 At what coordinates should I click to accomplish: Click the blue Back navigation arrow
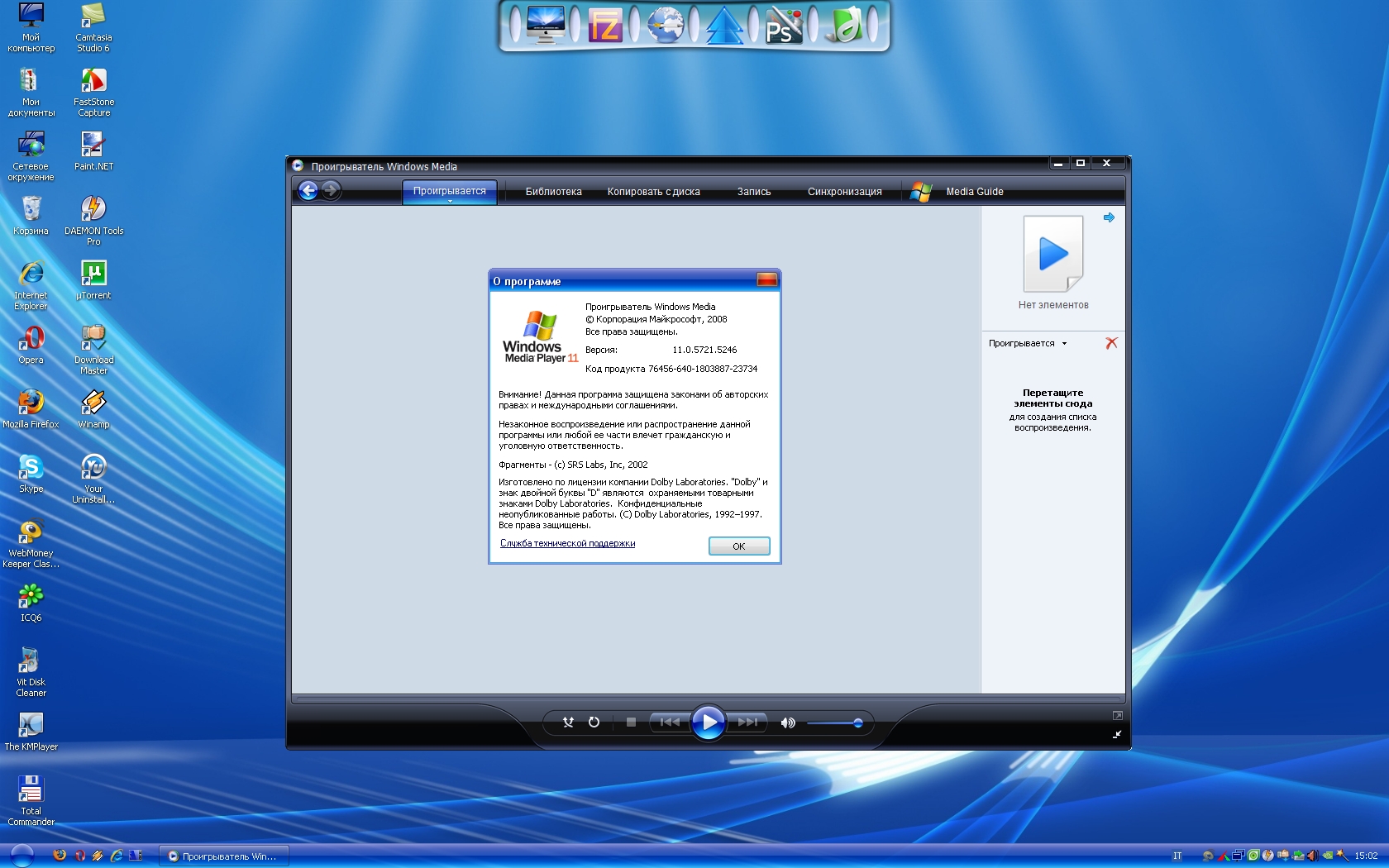click(308, 191)
